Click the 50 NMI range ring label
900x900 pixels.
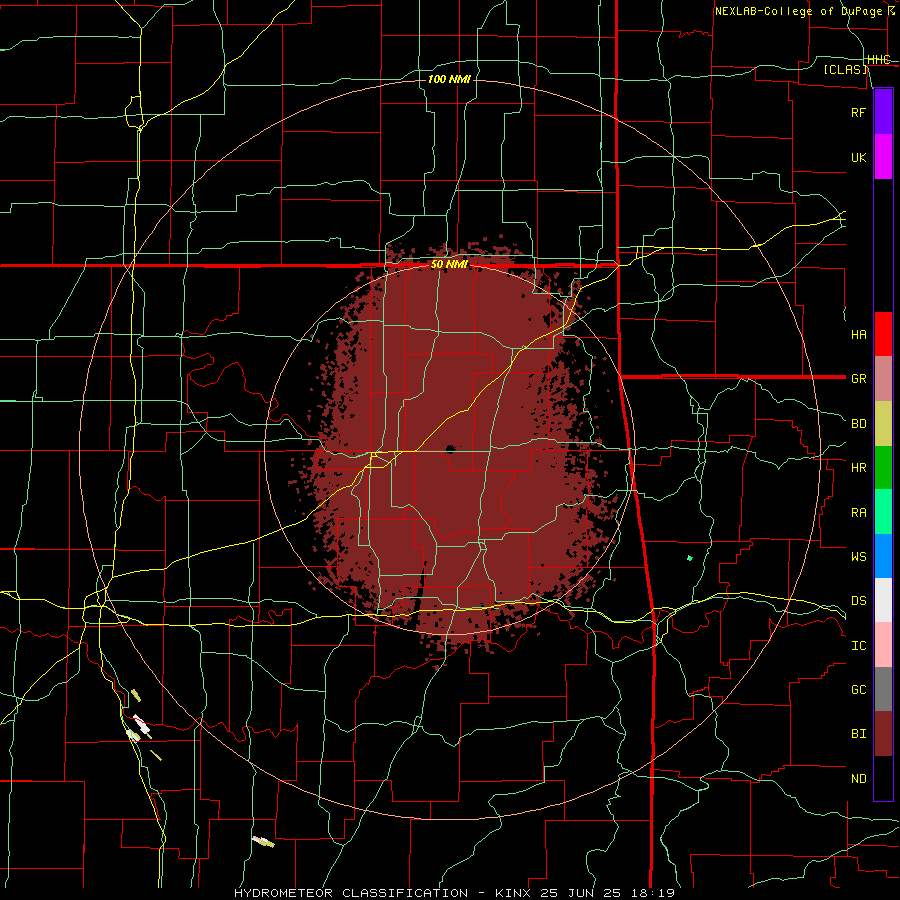pyautogui.click(x=449, y=265)
